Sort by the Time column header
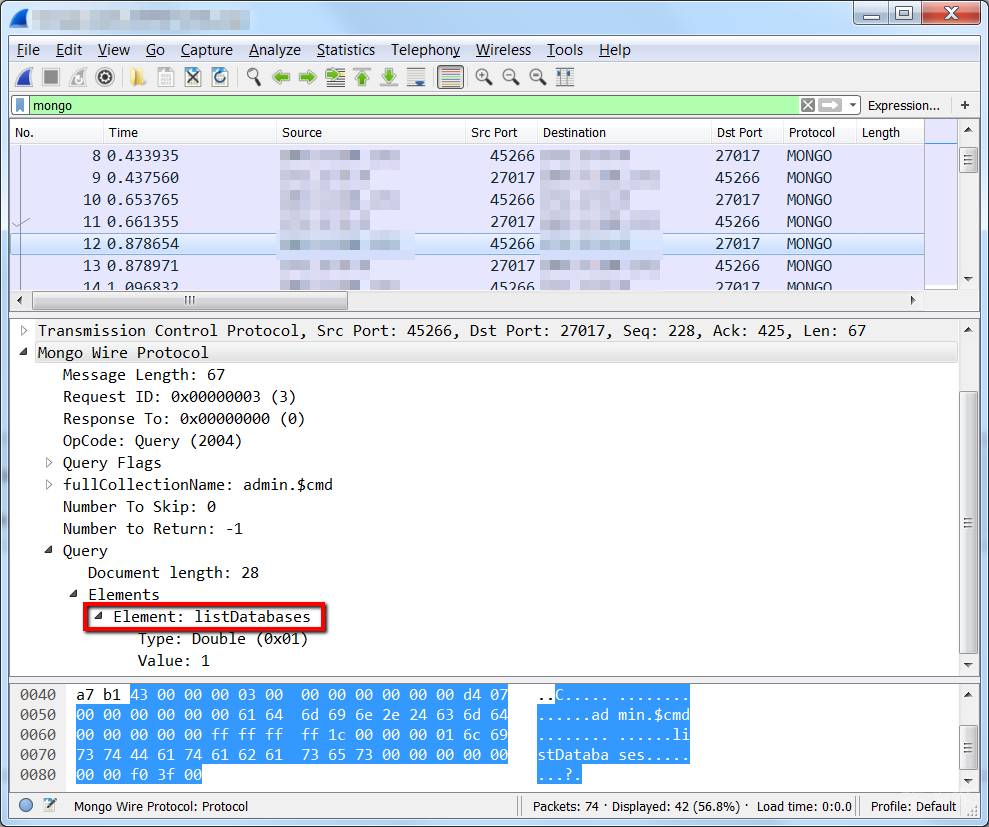This screenshot has height=827, width=989. (x=190, y=132)
